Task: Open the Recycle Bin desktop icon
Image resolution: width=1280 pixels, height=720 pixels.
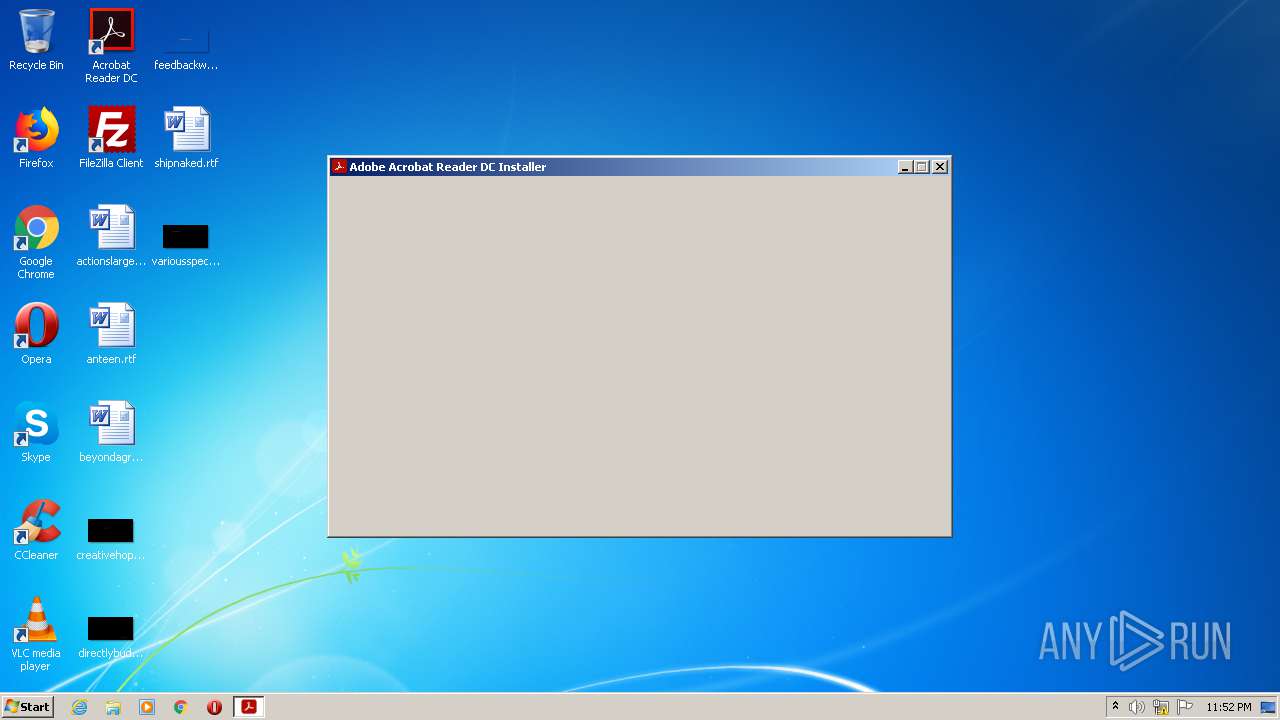Action: point(36,40)
